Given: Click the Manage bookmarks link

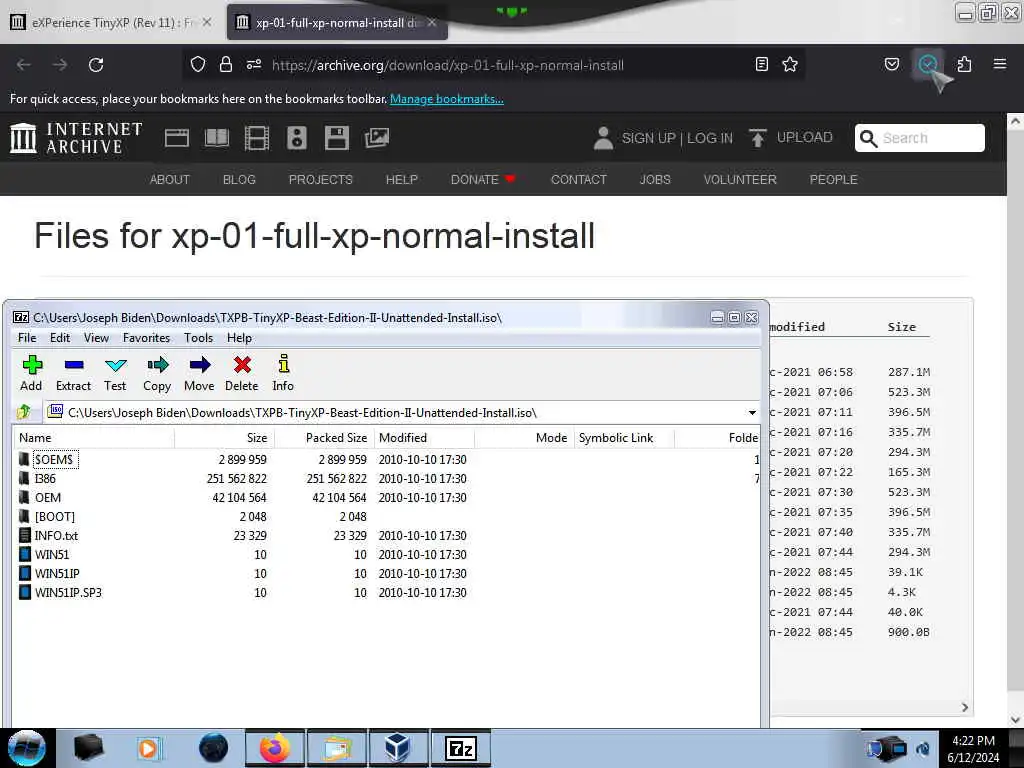Looking at the screenshot, I should pos(447,99).
